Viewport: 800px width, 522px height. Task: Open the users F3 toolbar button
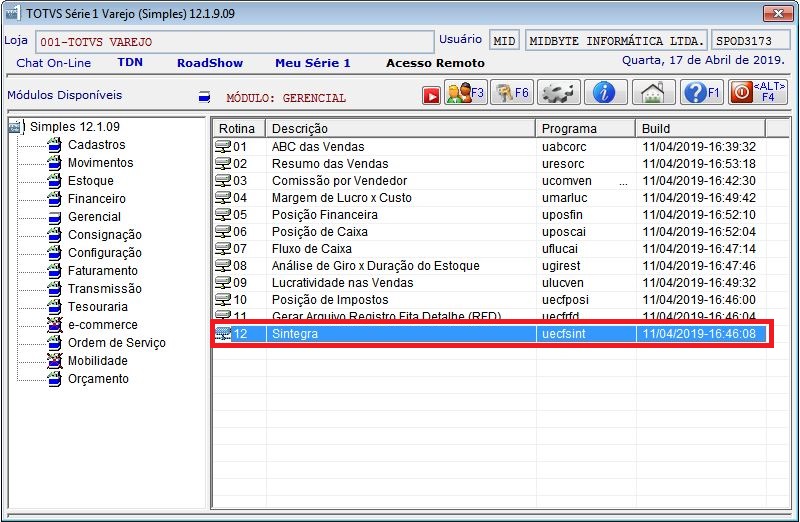(x=466, y=92)
